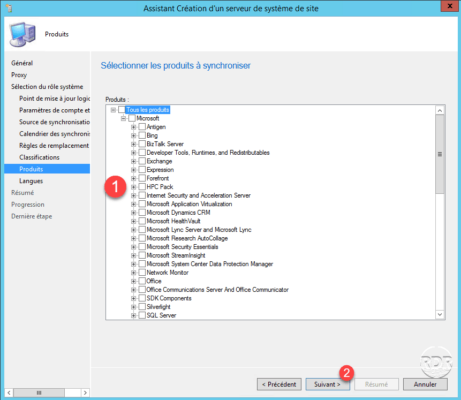Open the Langues step
This screenshot has height=400, width=461.
coord(31,181)
